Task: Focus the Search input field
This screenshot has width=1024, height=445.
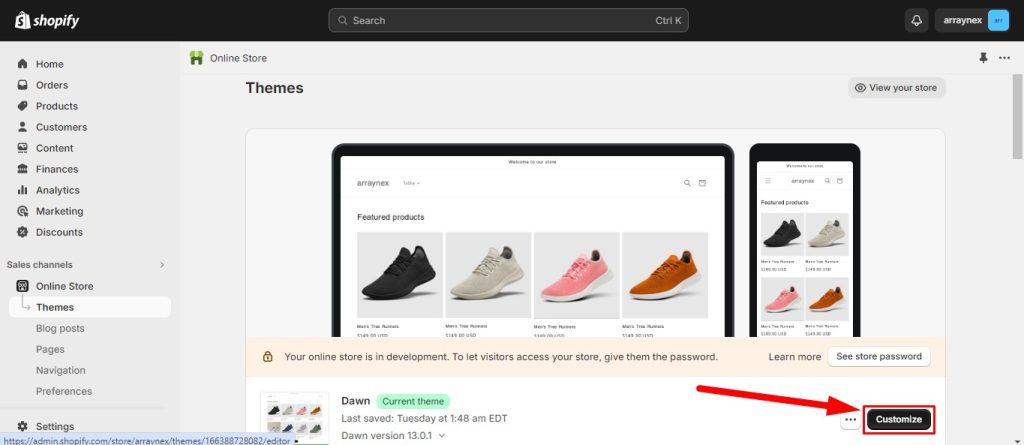Action: [x=508, y=20]
